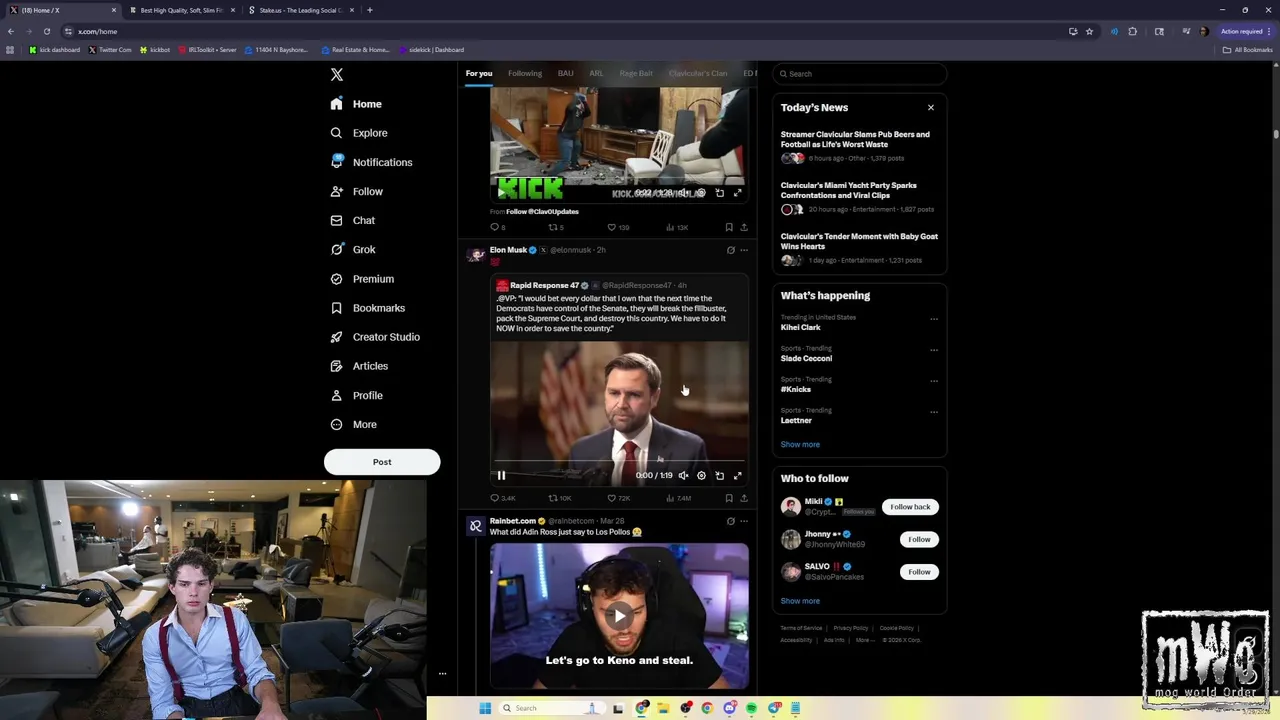The image size is (1280, 720).
Task: Open Spotify from the taskbar
Action: tap(751, 708)
